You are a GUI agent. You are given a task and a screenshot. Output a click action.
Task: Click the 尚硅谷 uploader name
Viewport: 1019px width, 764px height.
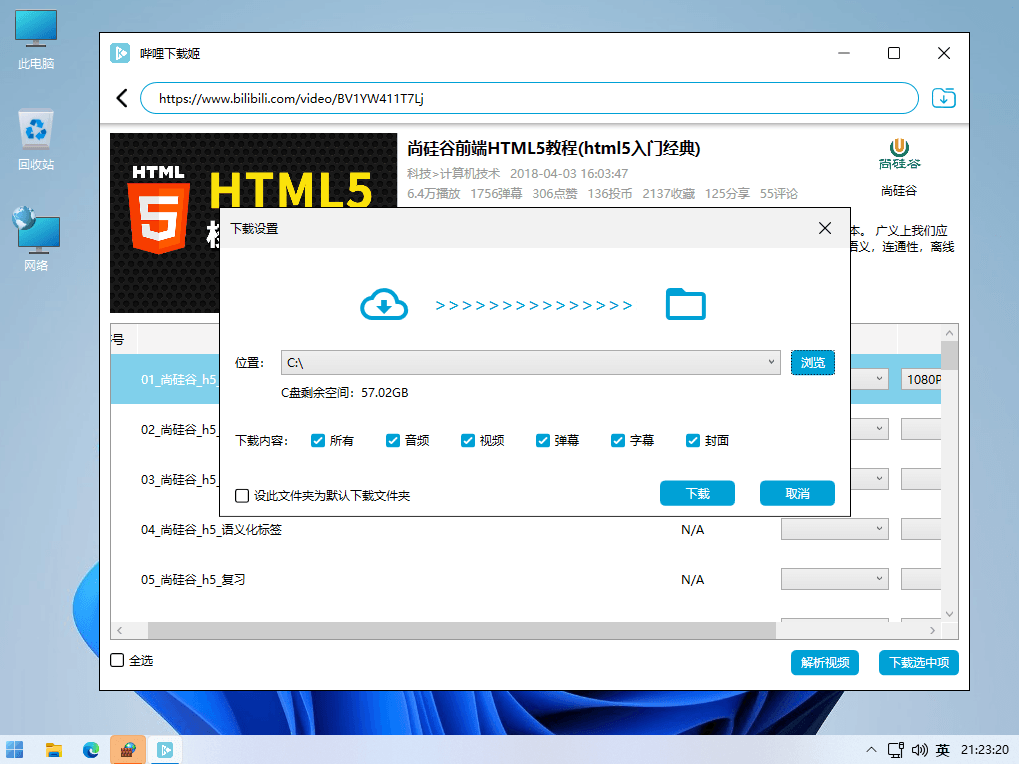(899, 190)
